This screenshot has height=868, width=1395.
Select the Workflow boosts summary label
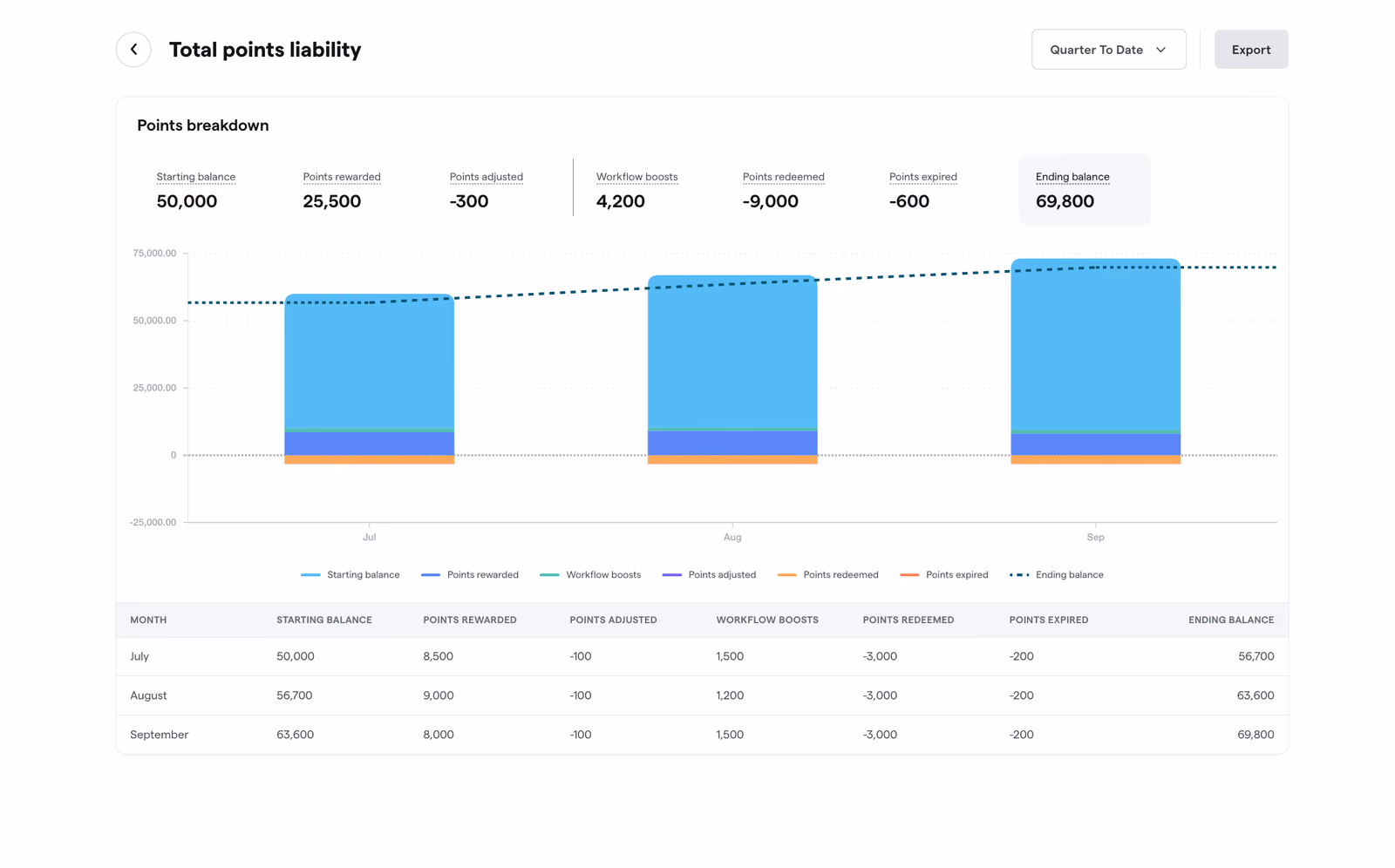(x=636, y=177)
